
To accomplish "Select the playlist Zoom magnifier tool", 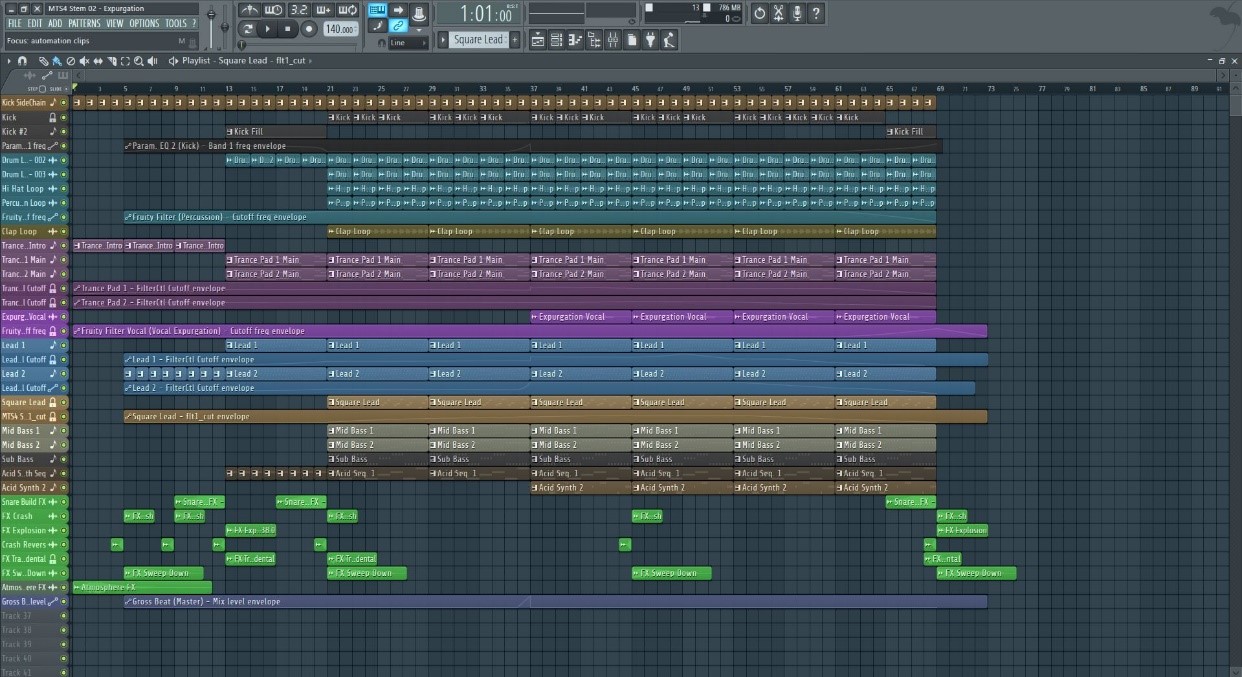I will (x=138, y=61).
